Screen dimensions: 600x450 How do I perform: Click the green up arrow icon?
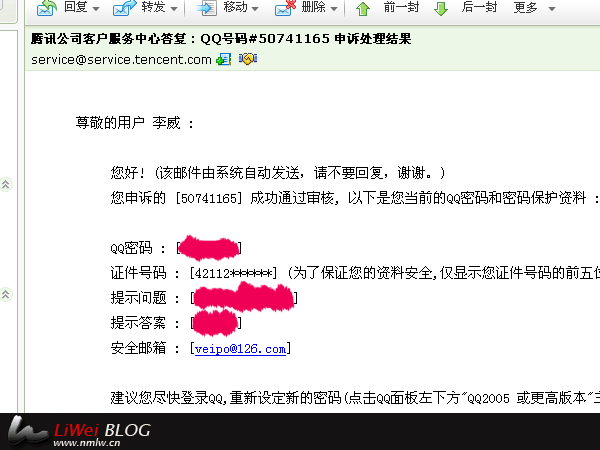[363, 8]
